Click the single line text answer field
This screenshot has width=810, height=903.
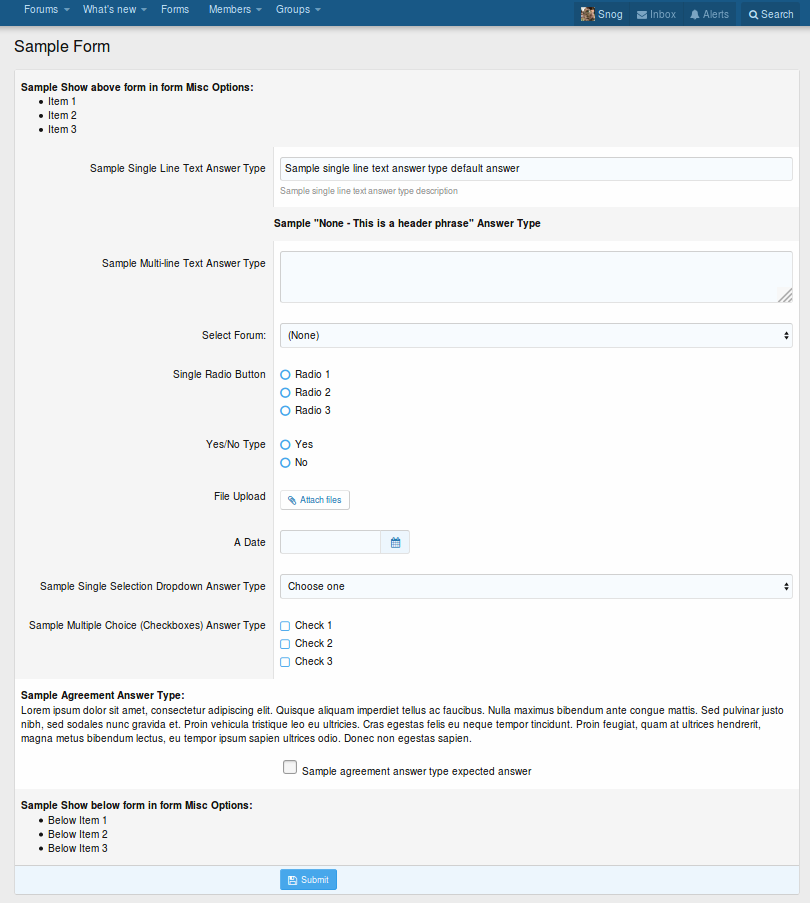point(536,168)
